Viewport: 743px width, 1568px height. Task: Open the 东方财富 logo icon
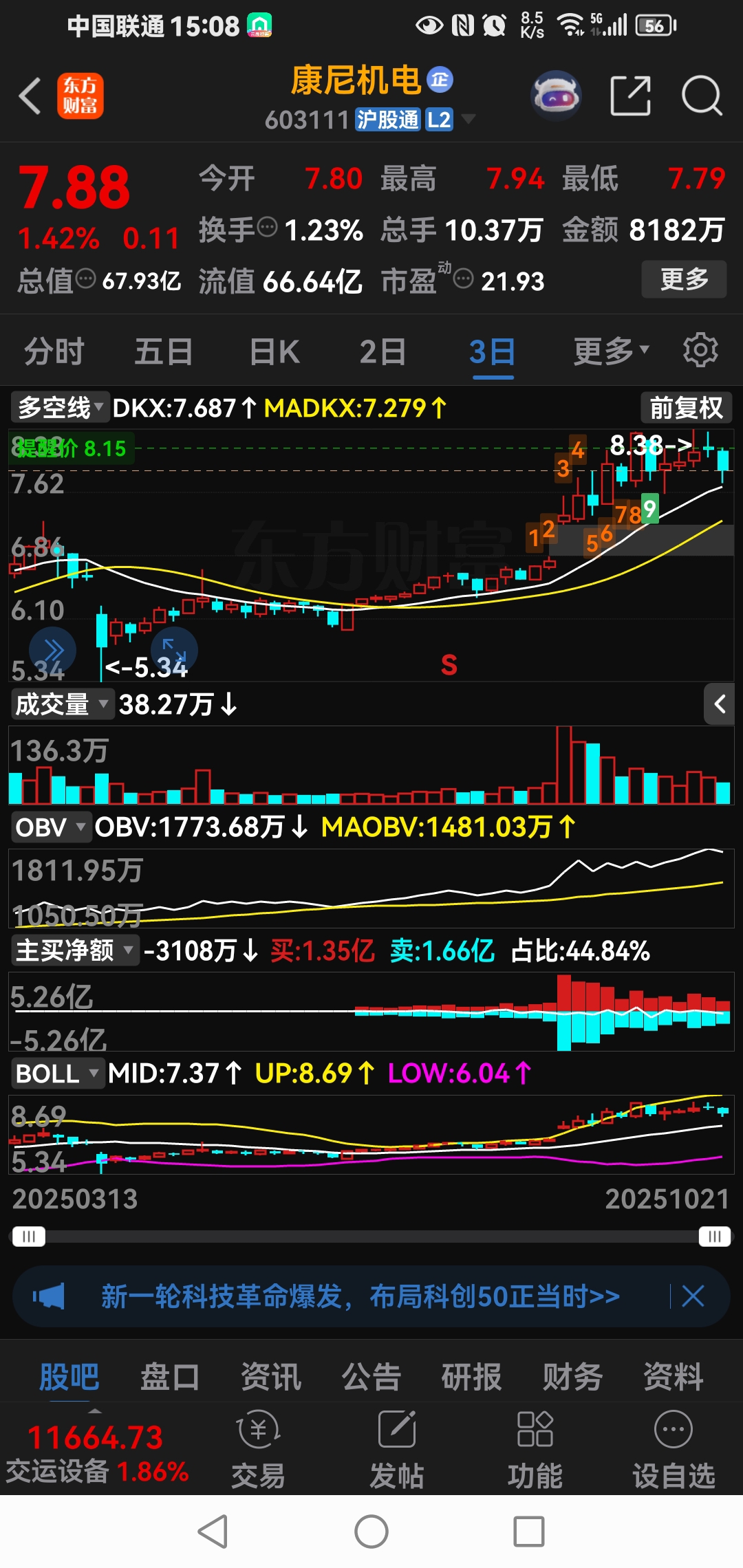pos(80,96)
